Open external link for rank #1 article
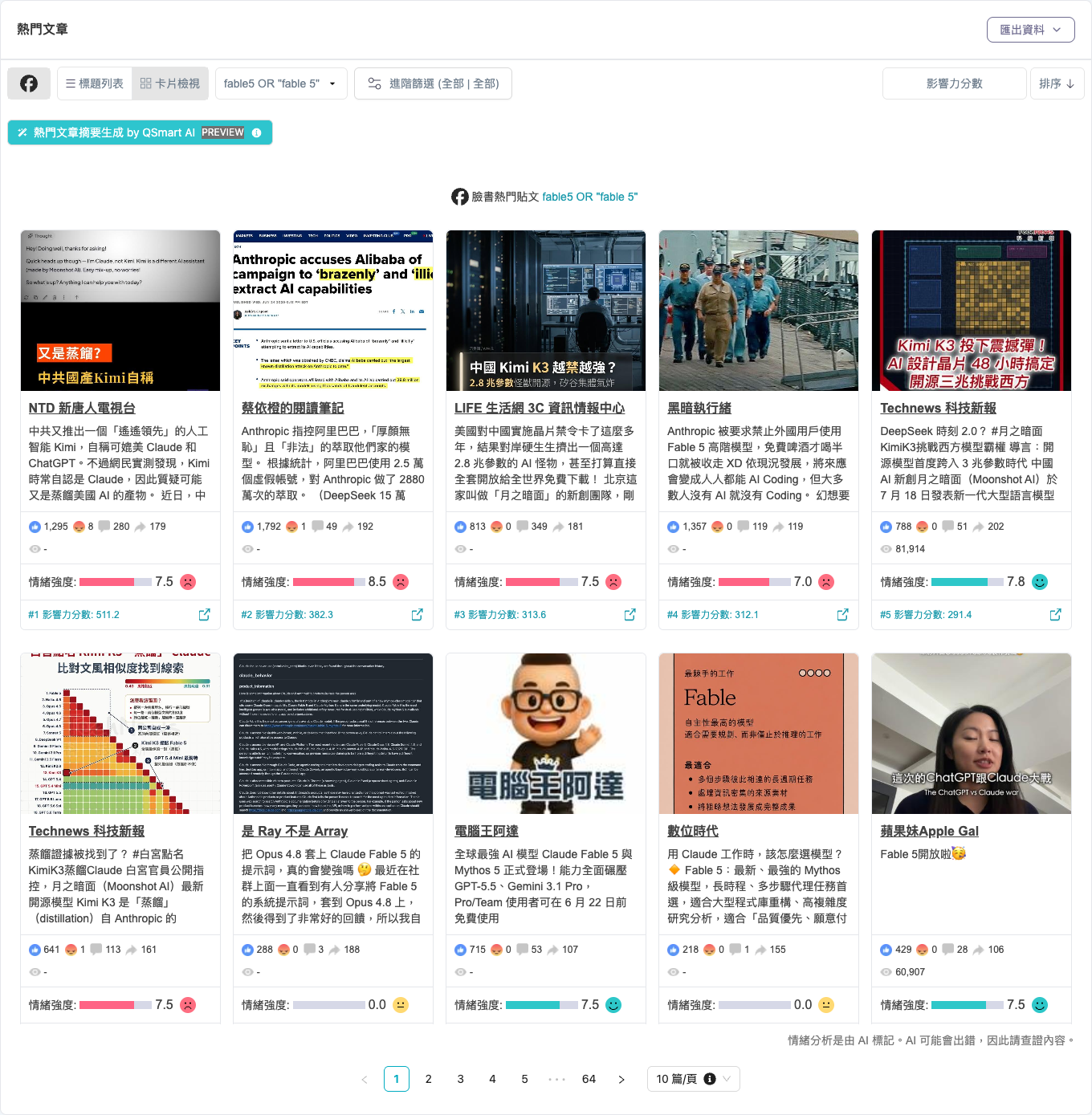The width and height of the screenshot is (1092, 1115). (x=205, y=614)
